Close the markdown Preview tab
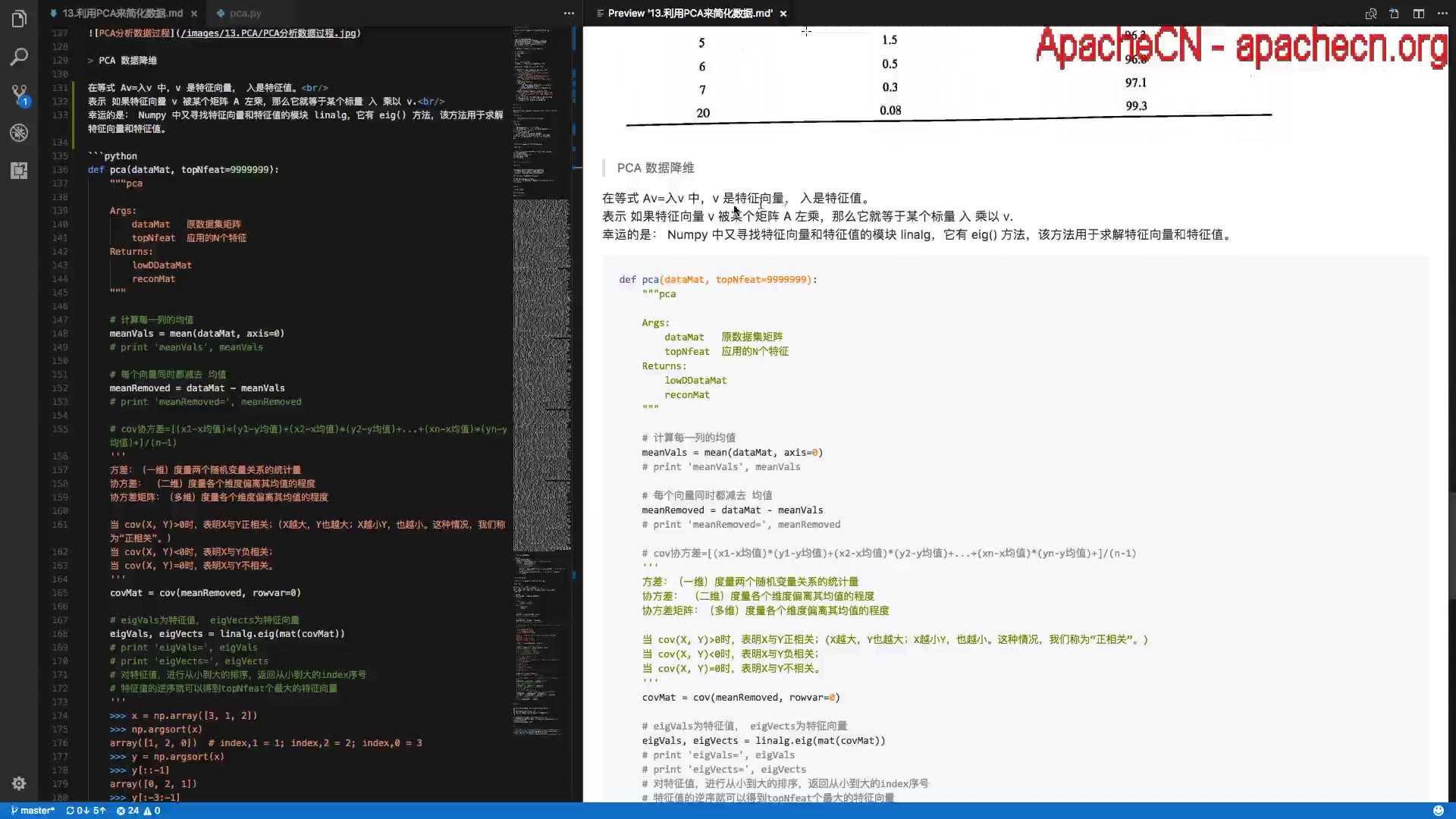Image resolution: width=1456 pixels, height=819 pixels. [x=783, y=14]
